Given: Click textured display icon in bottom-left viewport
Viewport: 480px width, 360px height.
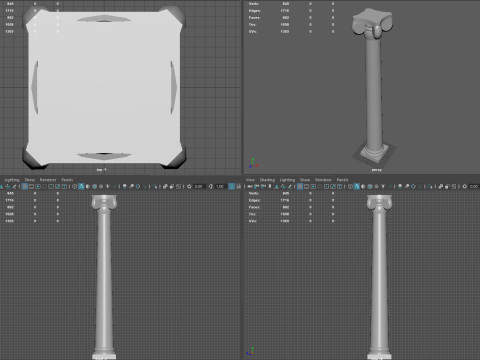Looking at the screenshot, I should pyautogui.click(x=101, y=187).
